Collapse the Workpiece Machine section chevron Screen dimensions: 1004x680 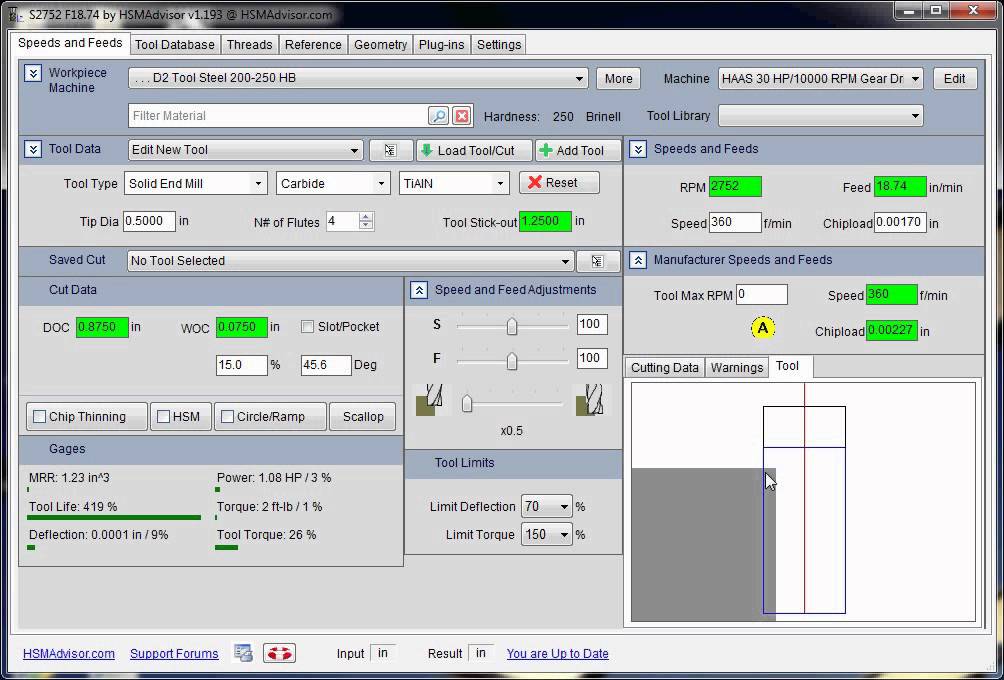33,73
